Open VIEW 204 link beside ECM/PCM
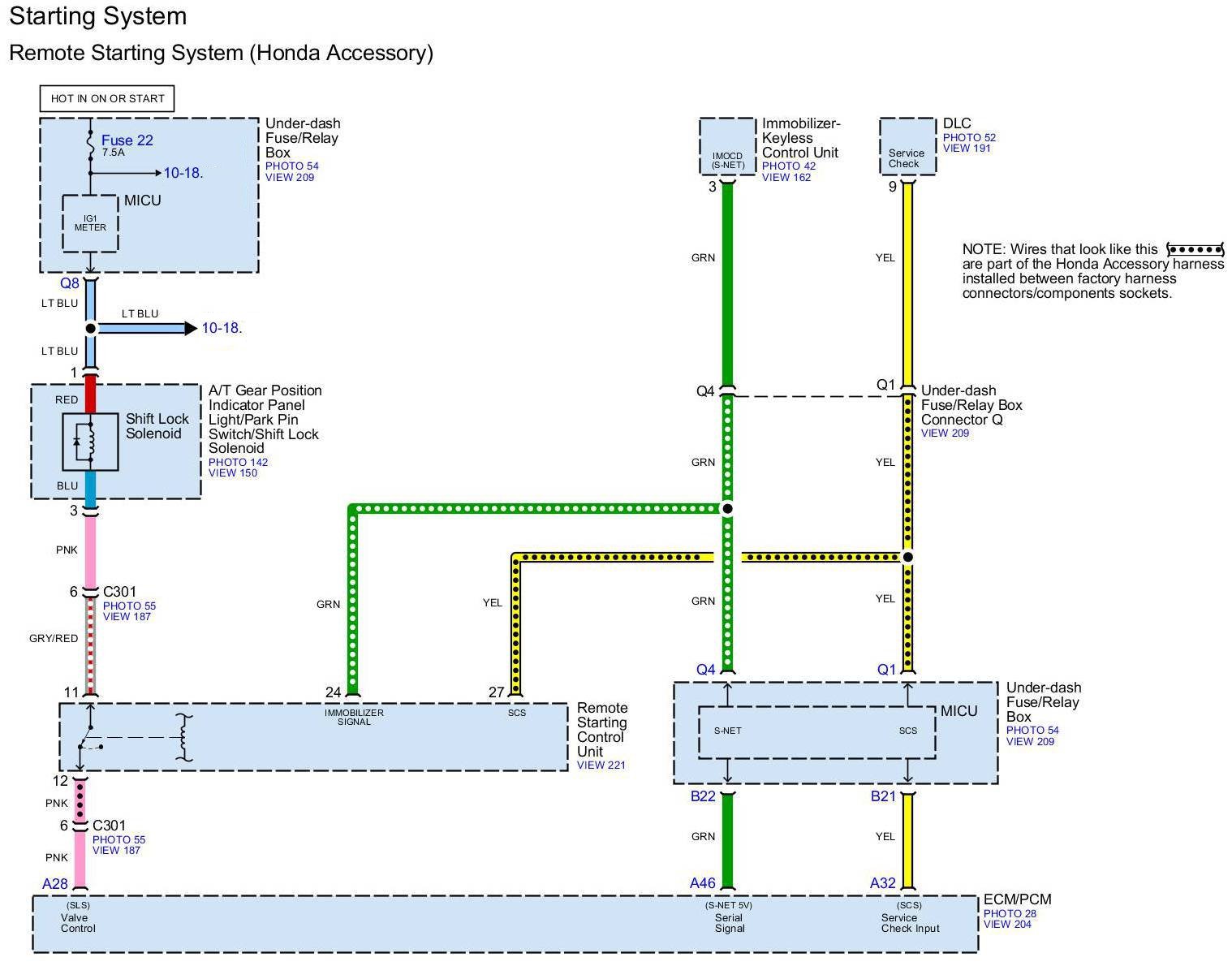Screen dimensions: 1232x966 pyautogui.click(x=1006, y=925)
